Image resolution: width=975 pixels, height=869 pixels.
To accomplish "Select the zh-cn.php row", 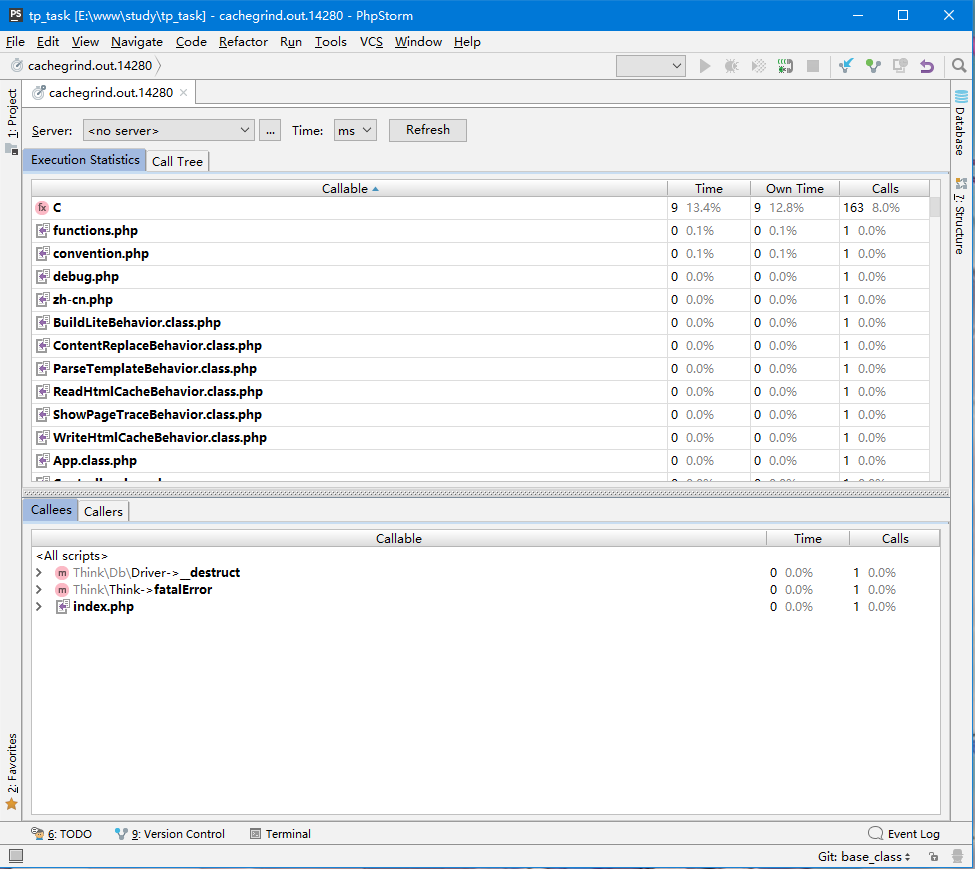I will pos(480,300).
